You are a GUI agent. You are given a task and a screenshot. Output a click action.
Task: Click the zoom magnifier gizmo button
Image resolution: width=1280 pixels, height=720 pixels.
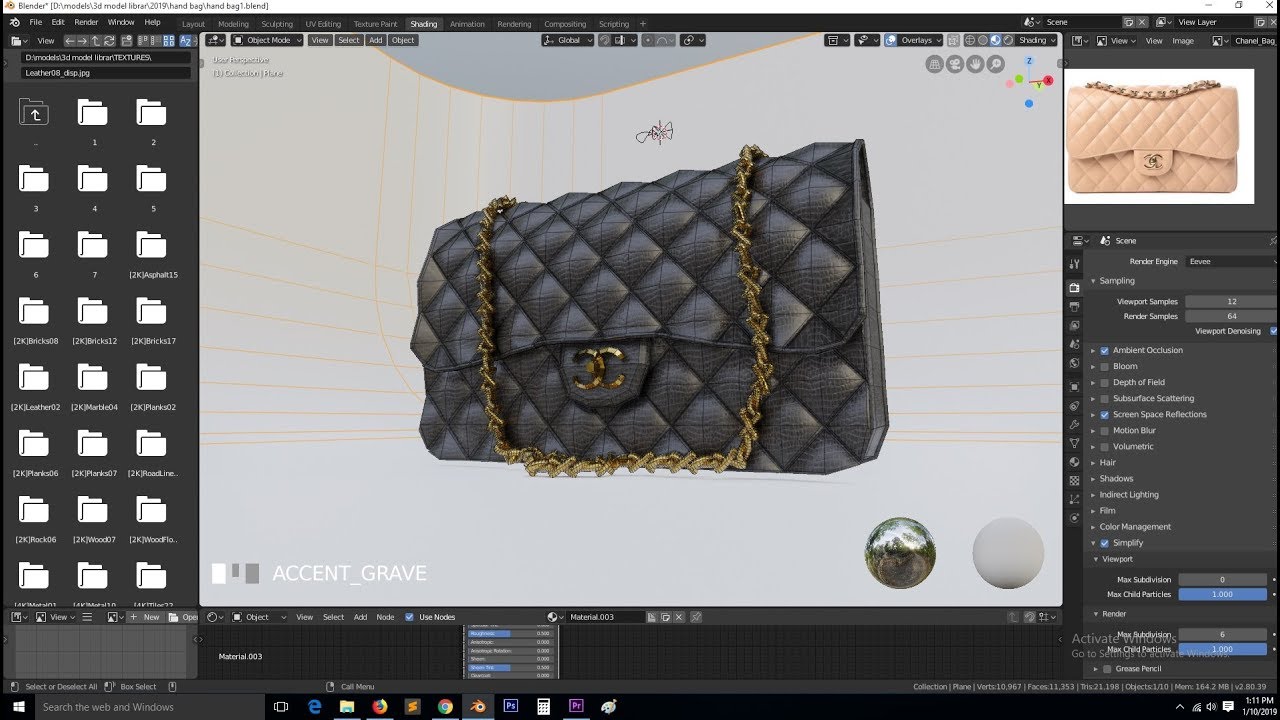[x=995, y=64]
